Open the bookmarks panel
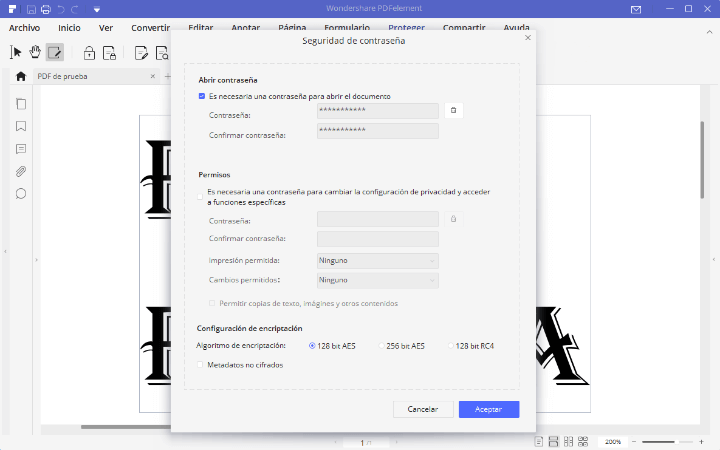 21,126
